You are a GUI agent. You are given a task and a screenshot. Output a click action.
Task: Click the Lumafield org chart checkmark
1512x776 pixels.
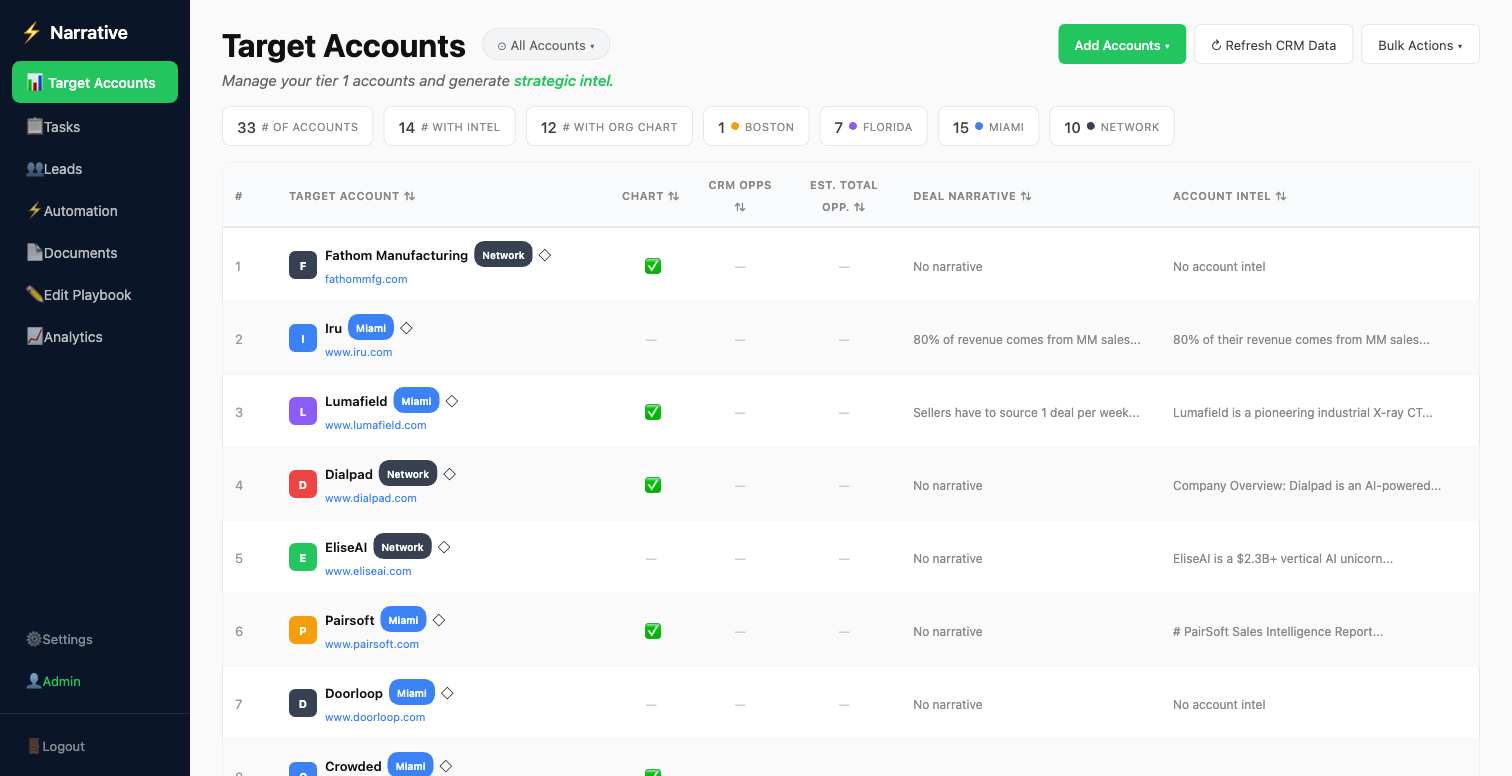tap(653, 412)
